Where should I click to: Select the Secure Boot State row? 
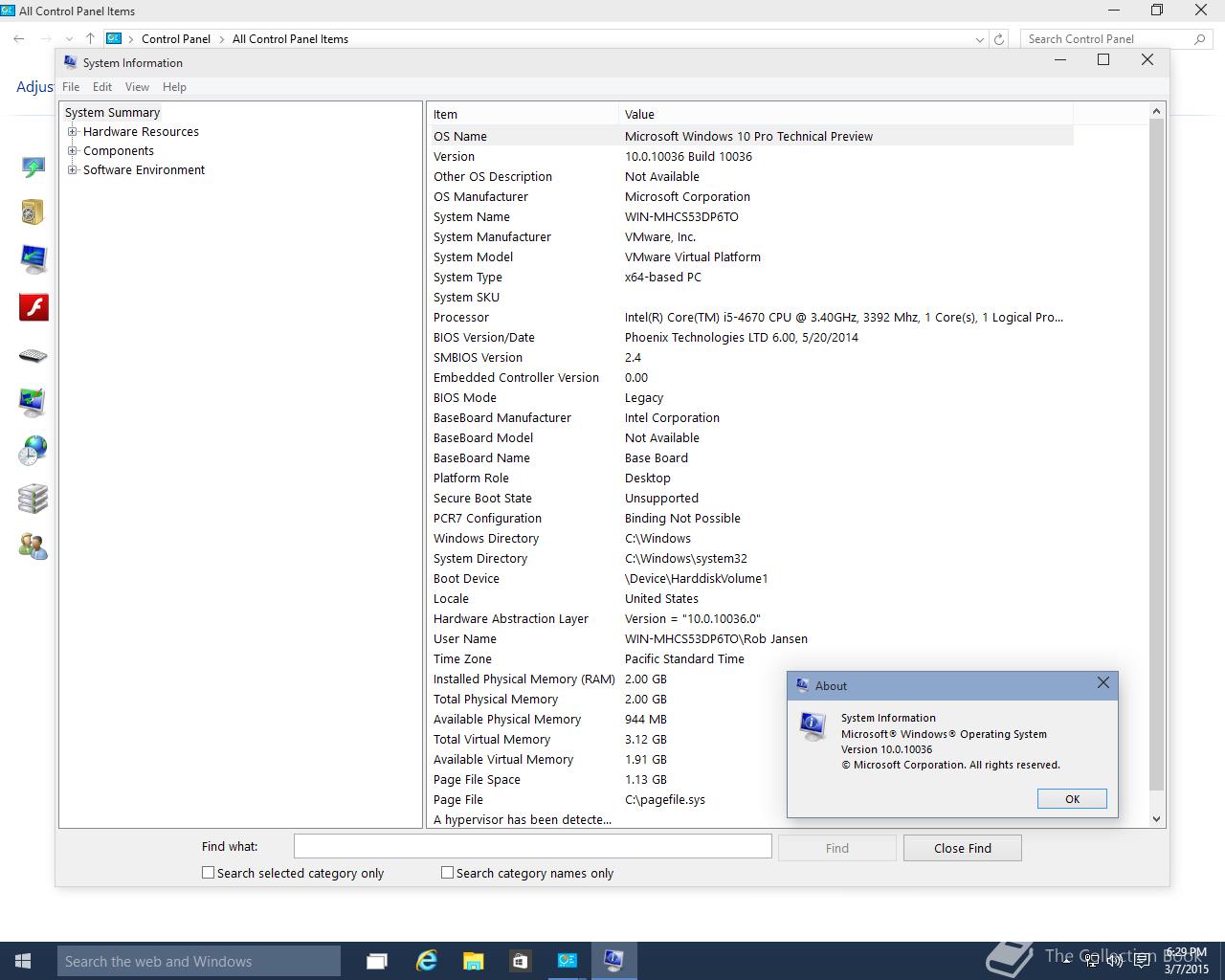[750, 498]
